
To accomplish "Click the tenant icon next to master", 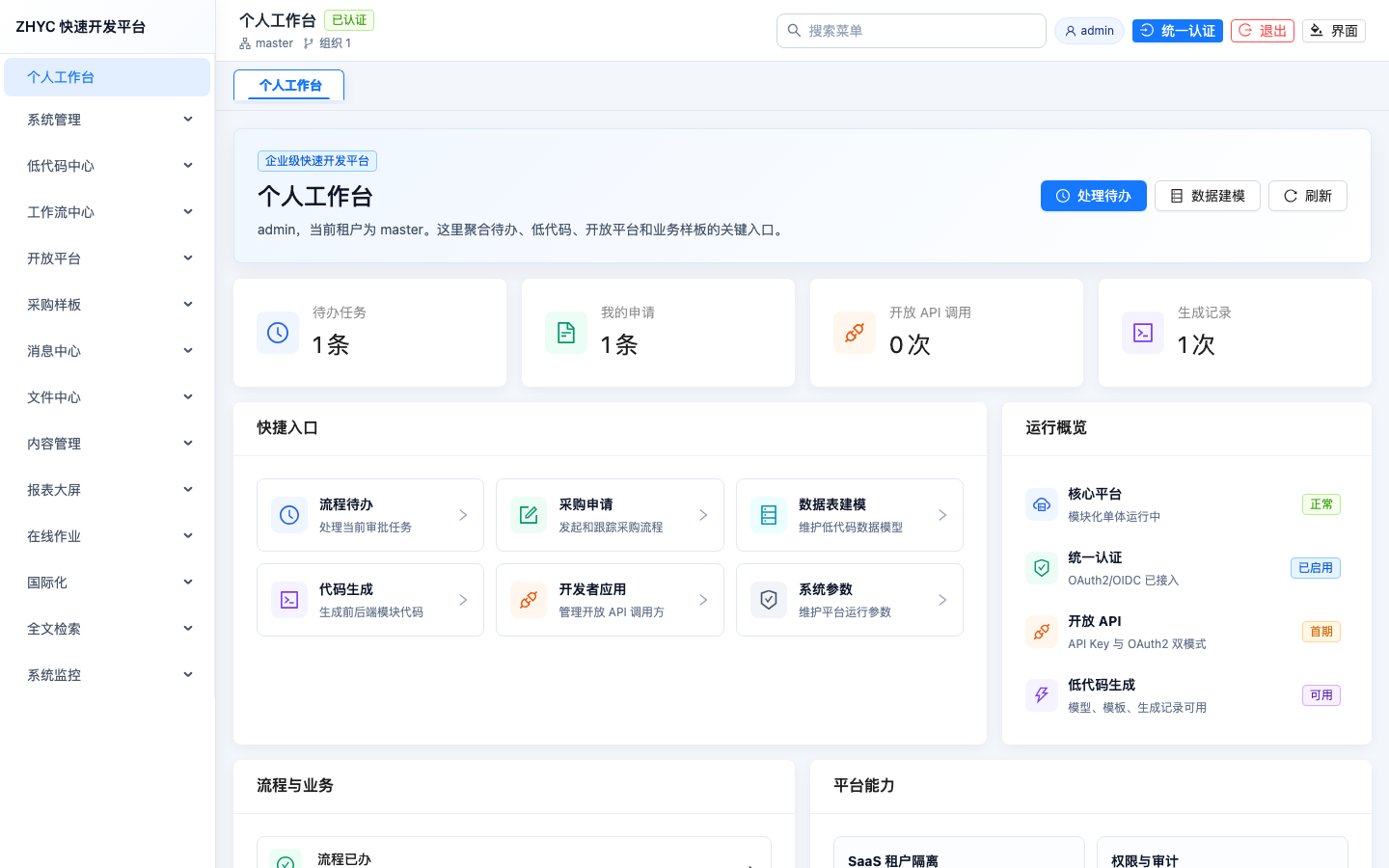I will pos(245,43).
